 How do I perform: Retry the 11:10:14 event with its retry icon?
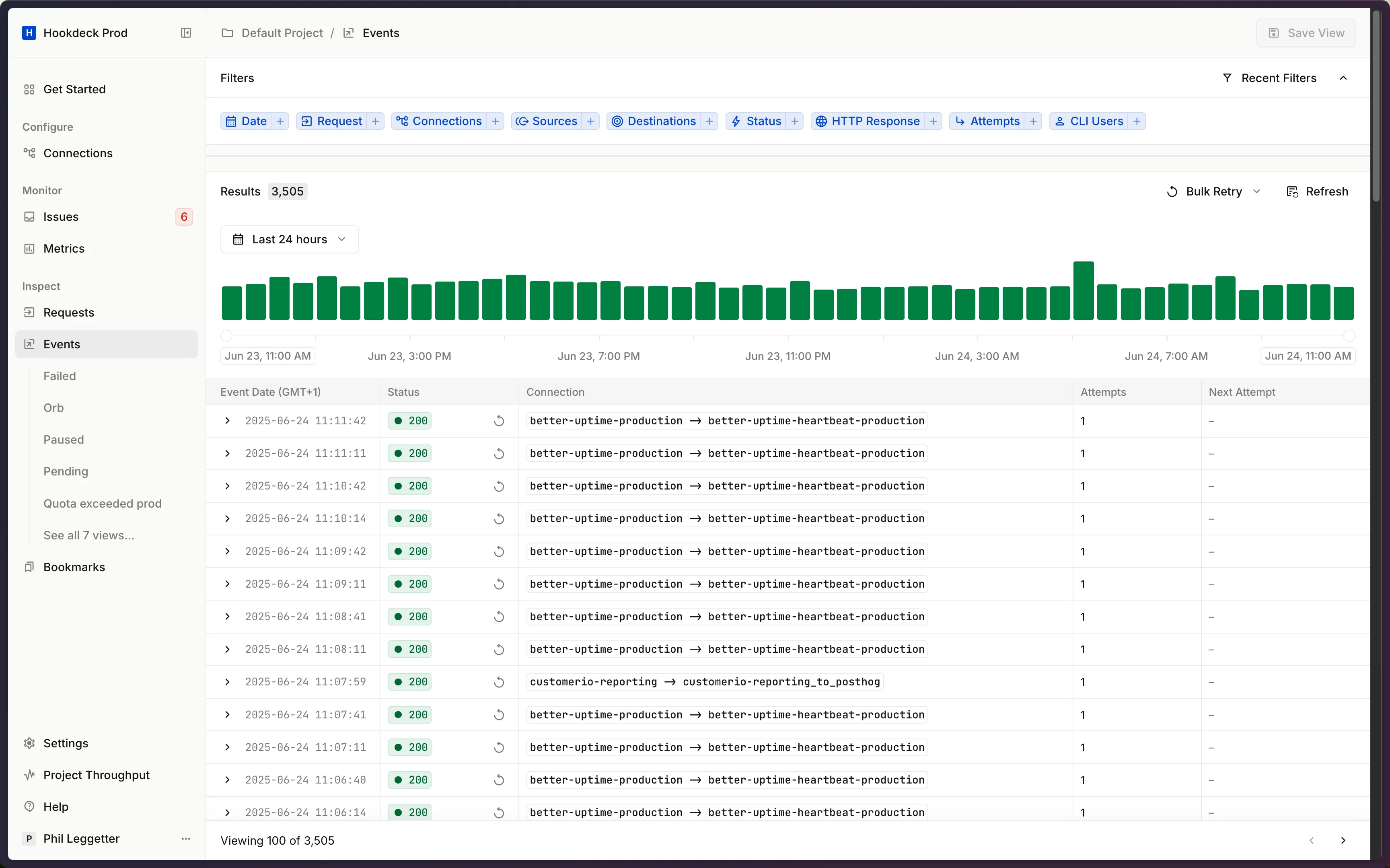[x=499, y=519]
